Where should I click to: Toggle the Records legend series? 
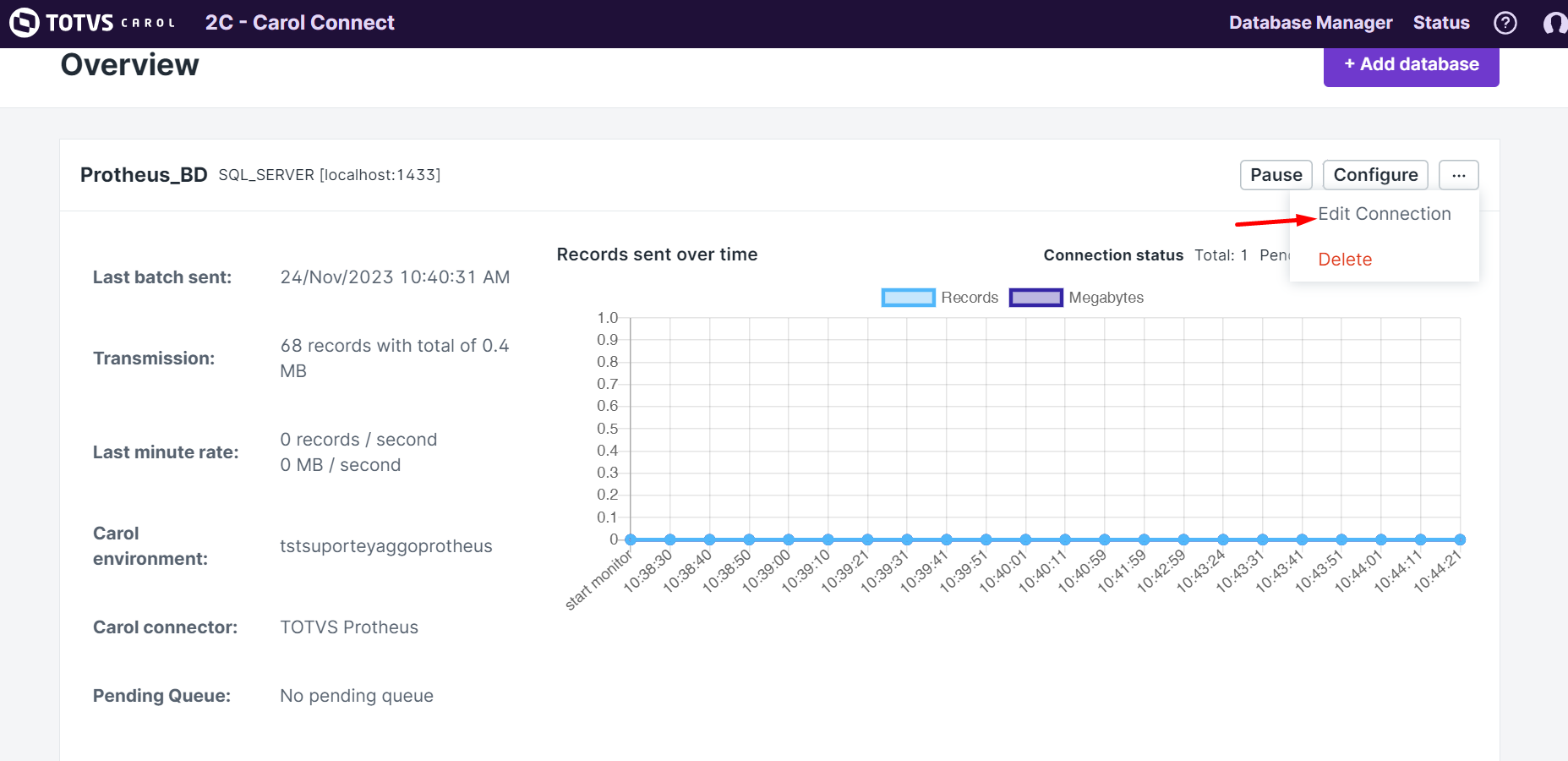tap(970, 298)
